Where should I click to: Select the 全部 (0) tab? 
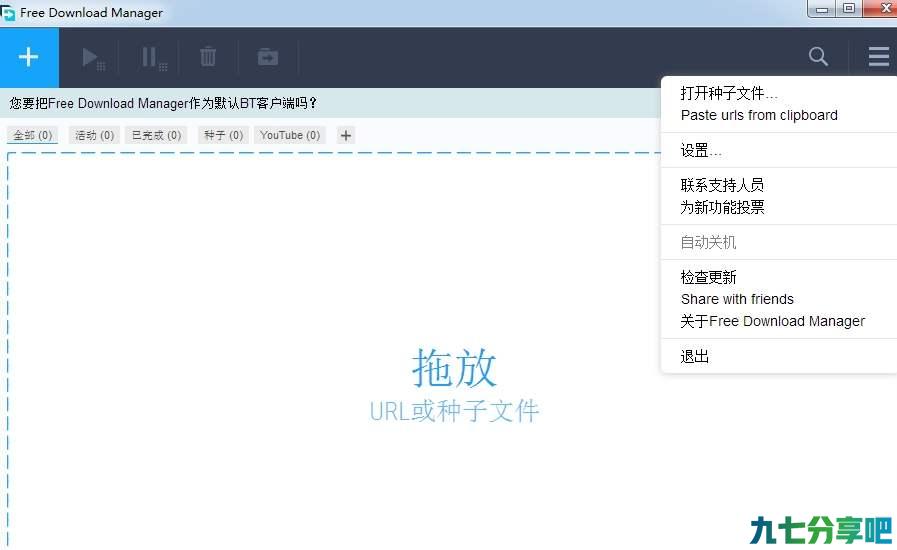(33, 135)
